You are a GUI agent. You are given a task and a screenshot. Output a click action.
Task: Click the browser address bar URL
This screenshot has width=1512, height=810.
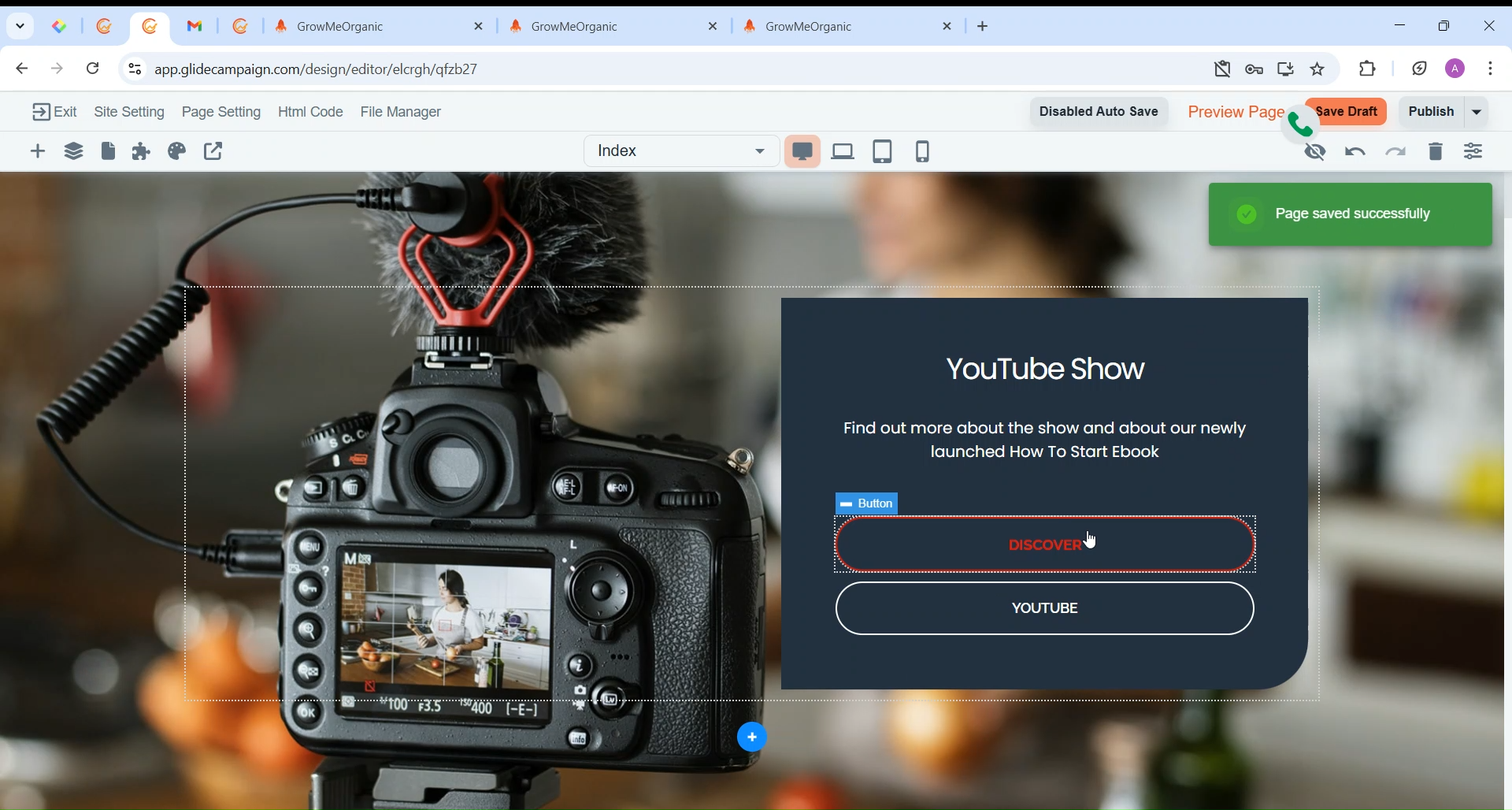tap(317, 69)
